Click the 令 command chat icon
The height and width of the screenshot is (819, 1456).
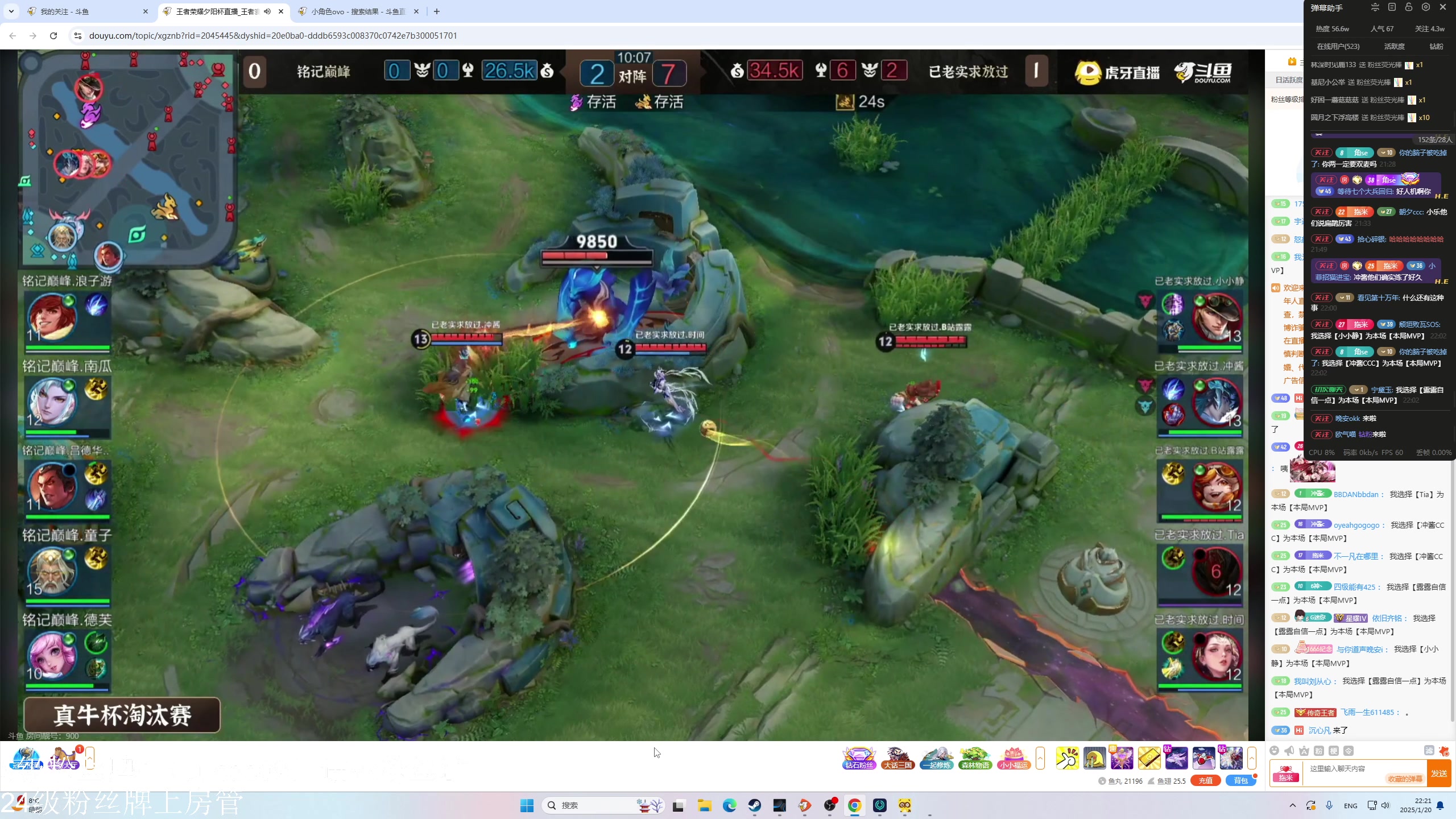click(x=1349, y=751)
